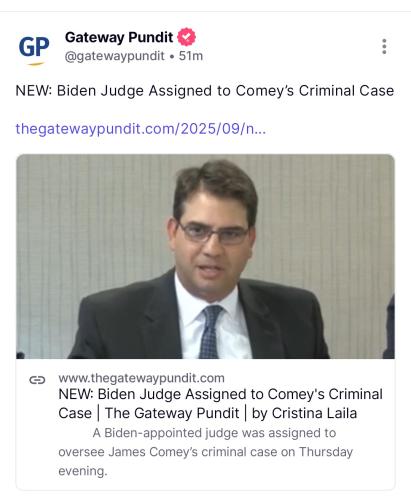The height and width of the screenshot is (500, 411).
Task: Click the word 'evening.' ending the summary
Action: (83, 471)
